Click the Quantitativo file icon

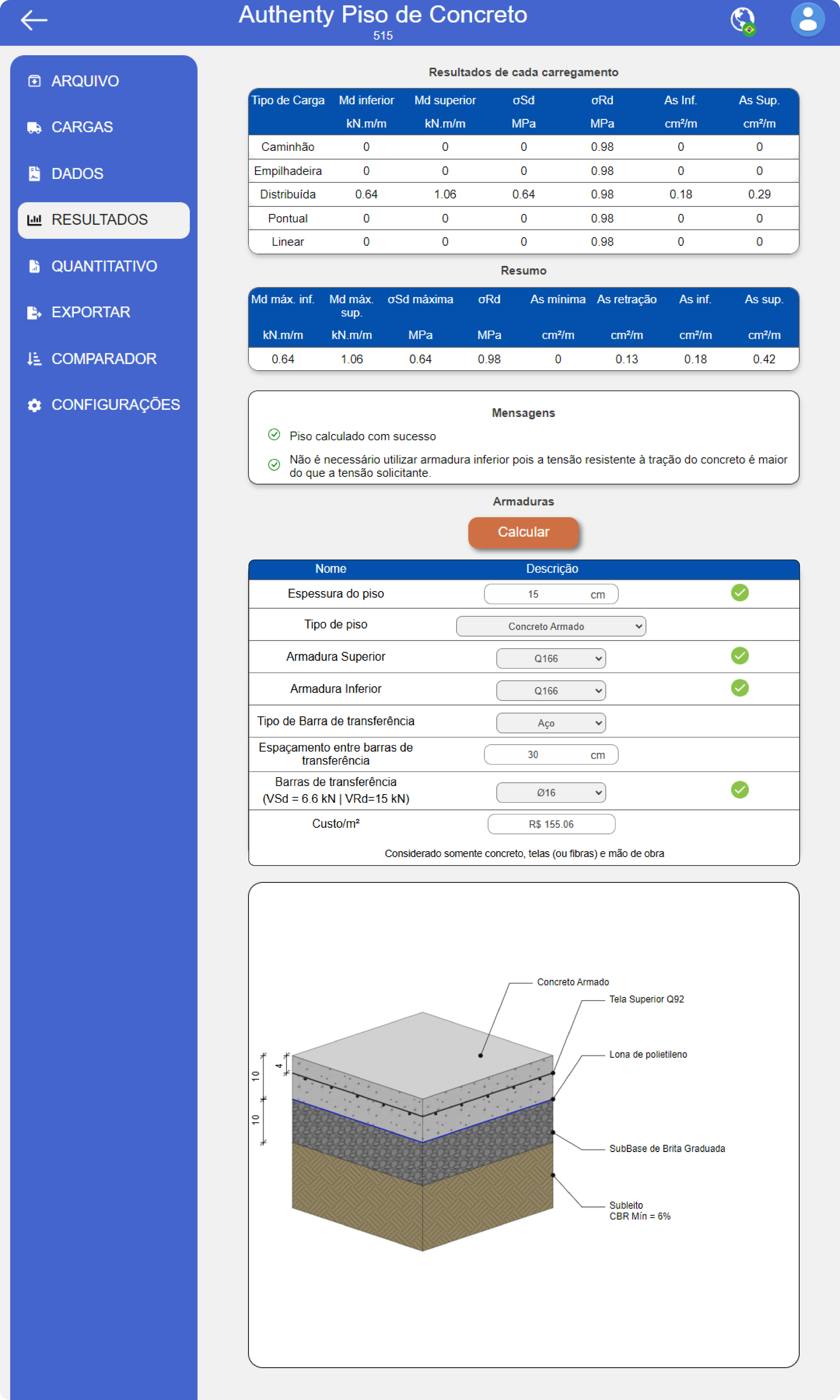(x=35, y=266)
